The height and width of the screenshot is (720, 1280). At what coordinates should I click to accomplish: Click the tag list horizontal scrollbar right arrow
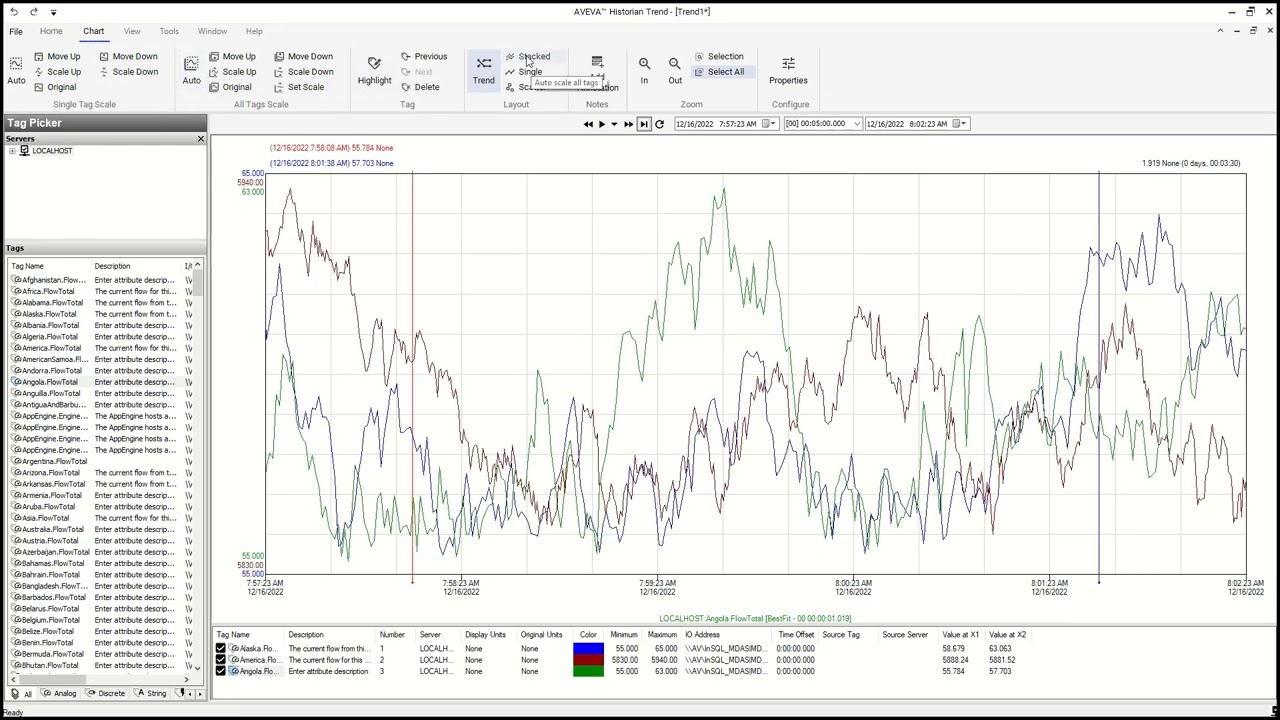[186, 680]
